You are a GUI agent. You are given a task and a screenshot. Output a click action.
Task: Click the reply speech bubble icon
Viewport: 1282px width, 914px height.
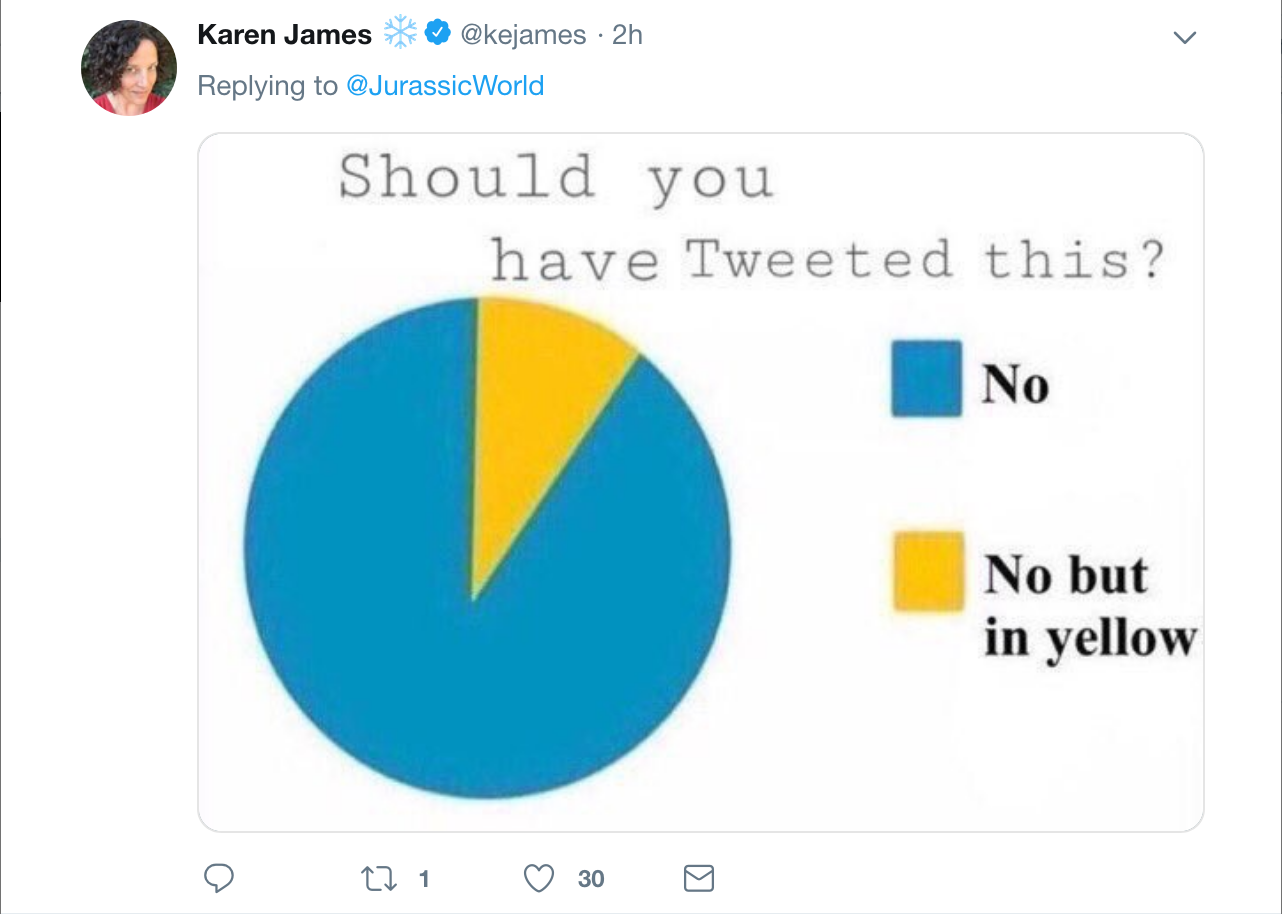(219, 879)
